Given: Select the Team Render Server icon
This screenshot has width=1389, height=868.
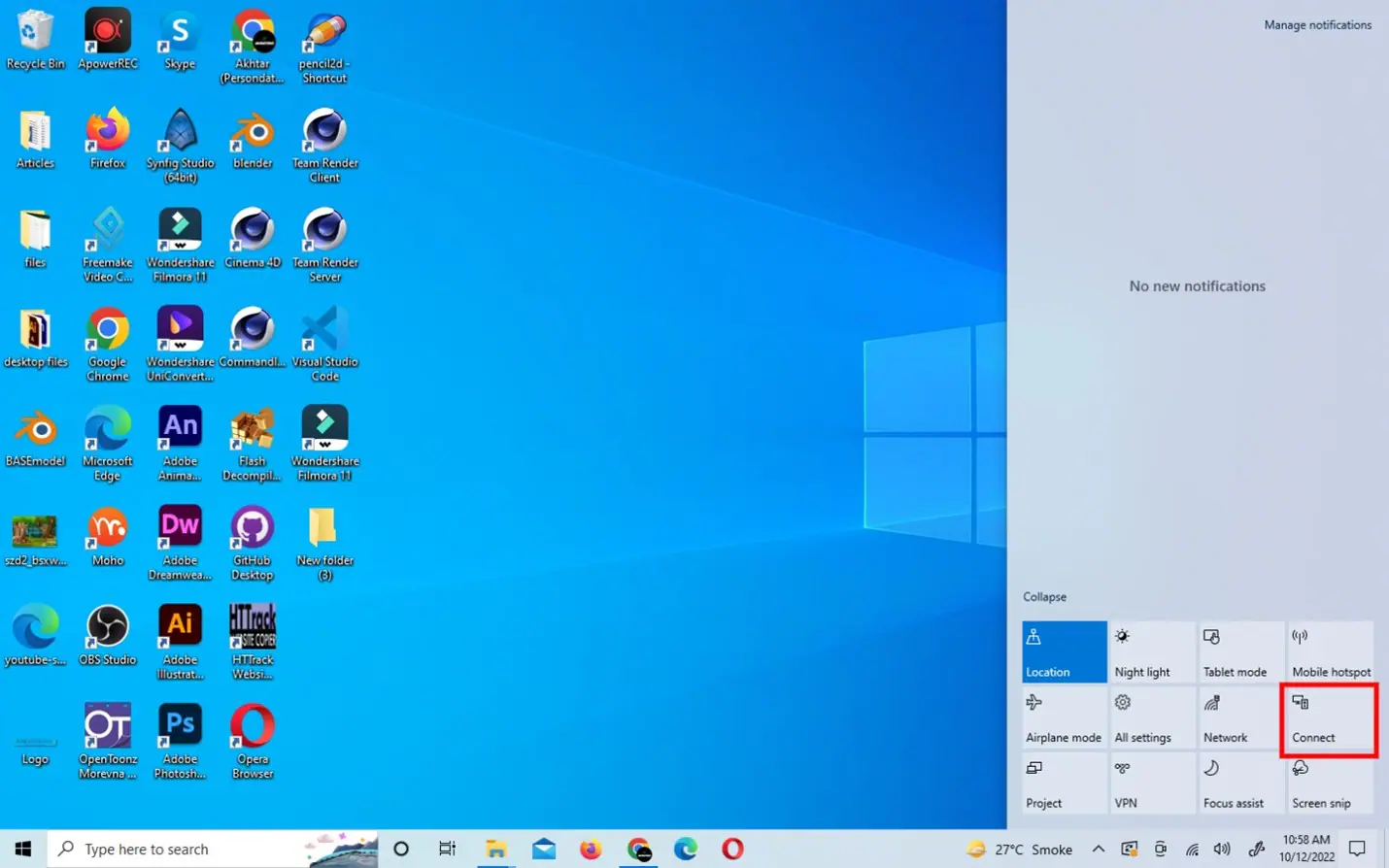Looking at the screenshot, I should [324, 245].
